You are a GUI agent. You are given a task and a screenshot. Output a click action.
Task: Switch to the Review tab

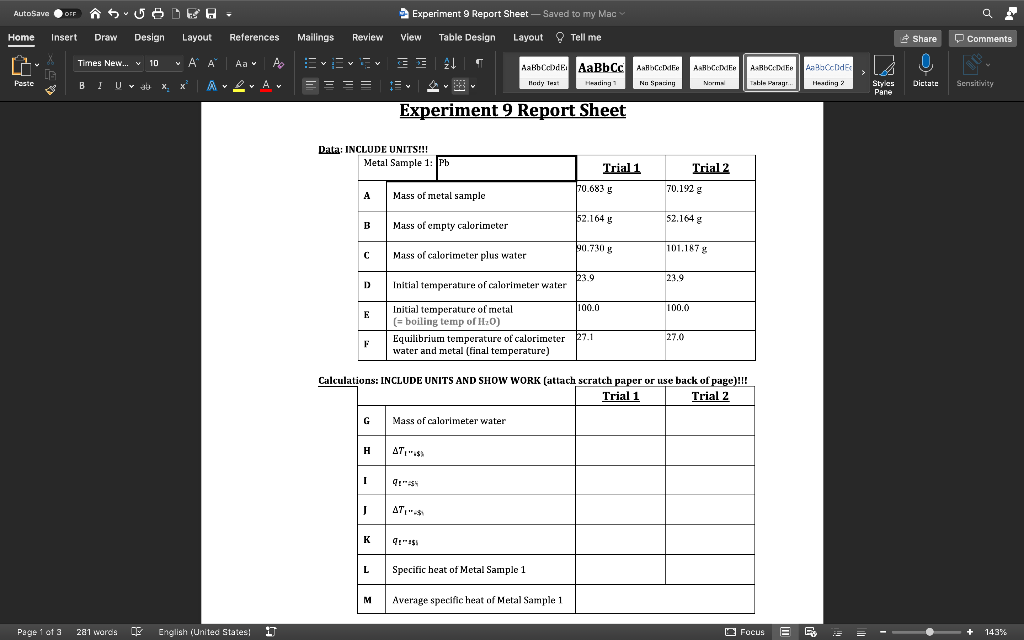tap(367, 37)
